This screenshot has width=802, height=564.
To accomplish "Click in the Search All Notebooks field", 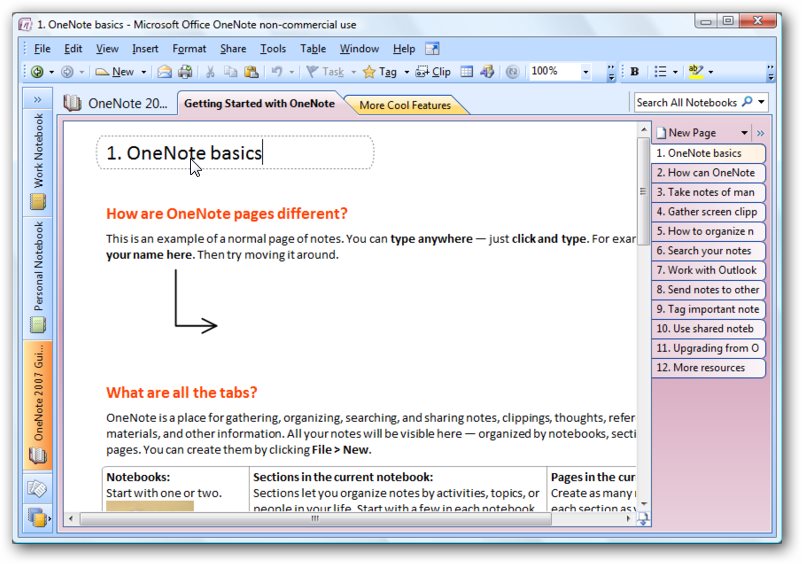I will point(687,102).
